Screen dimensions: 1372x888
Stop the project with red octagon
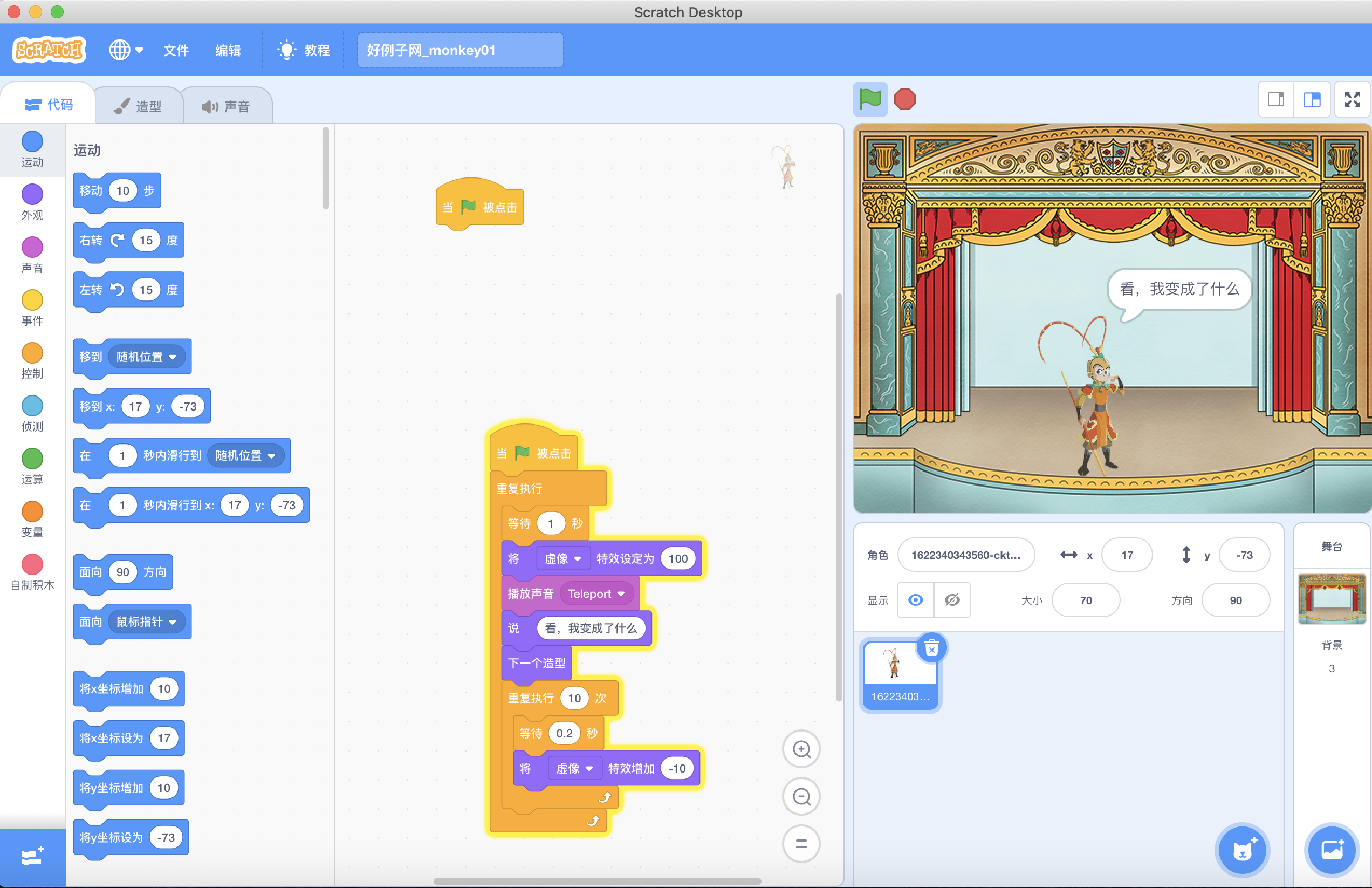coord(904,99)
